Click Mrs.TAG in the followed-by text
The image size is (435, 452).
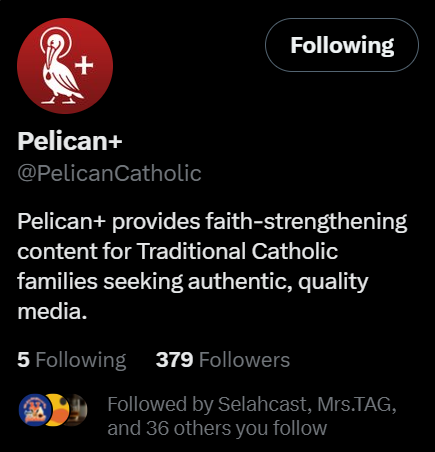pyautogui.click(x=354, y=404)
